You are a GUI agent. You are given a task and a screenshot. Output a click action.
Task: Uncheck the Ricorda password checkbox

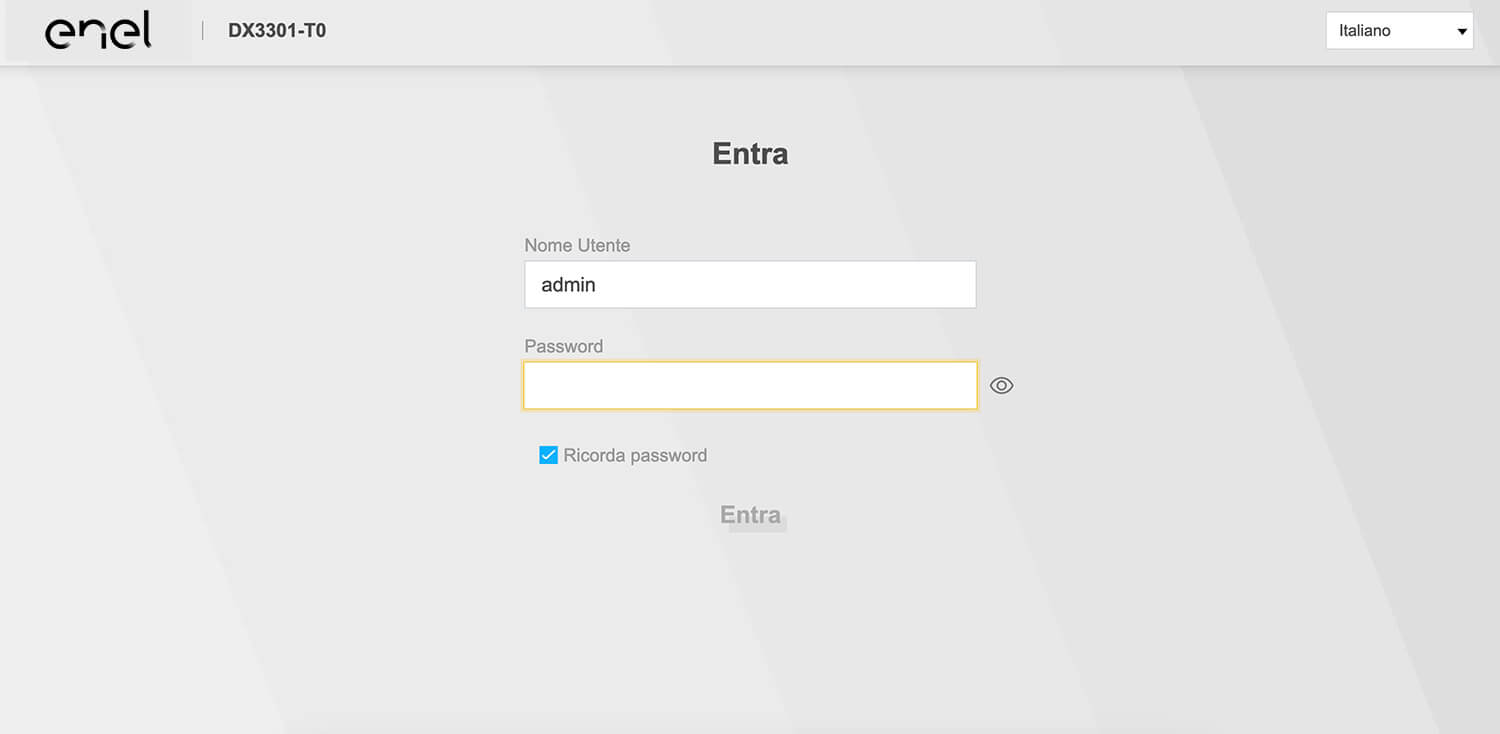pyautogui.click(x=548, y=456)
